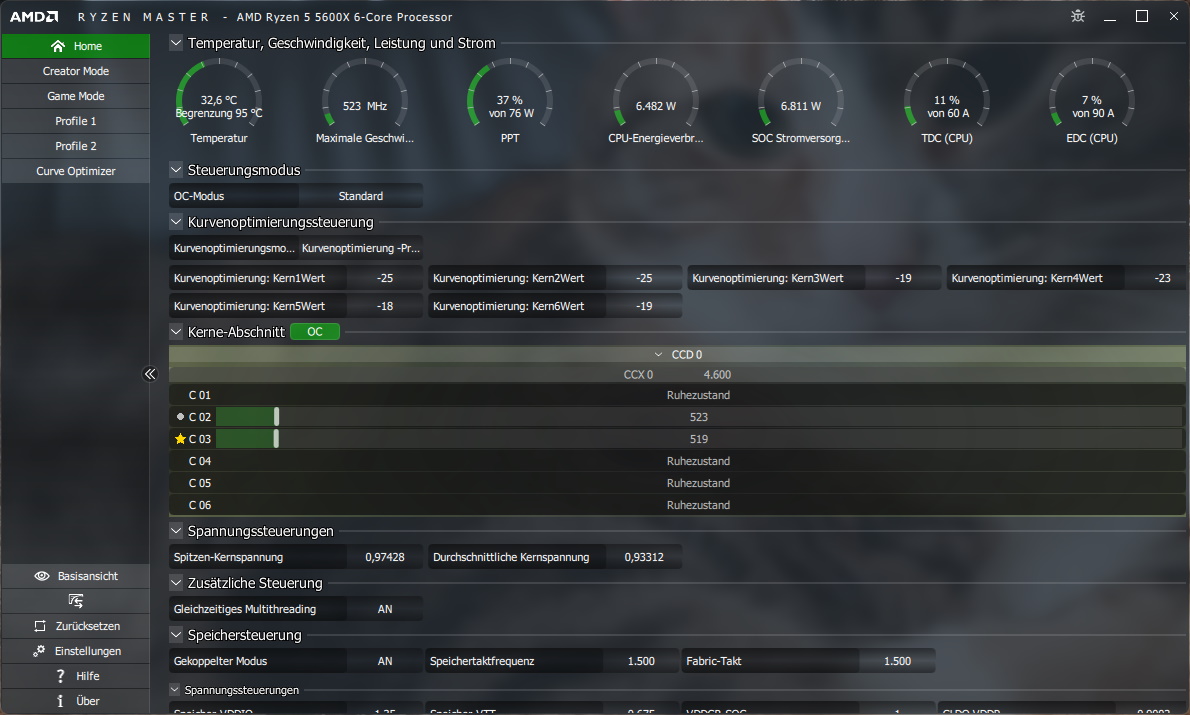The height and width of the screenshot is (715, 1190).
Task: Click Spitzen-Kernspannung value 0,97428
Action: 385,557
